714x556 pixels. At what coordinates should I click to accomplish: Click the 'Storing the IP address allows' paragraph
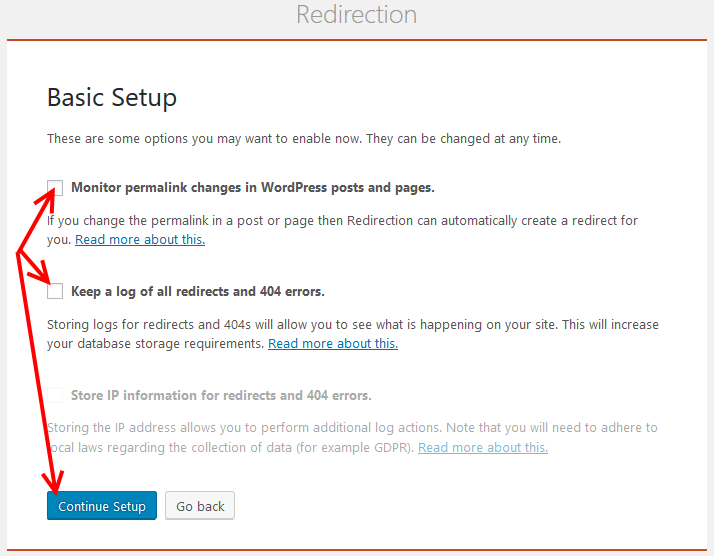click(352, 438)
